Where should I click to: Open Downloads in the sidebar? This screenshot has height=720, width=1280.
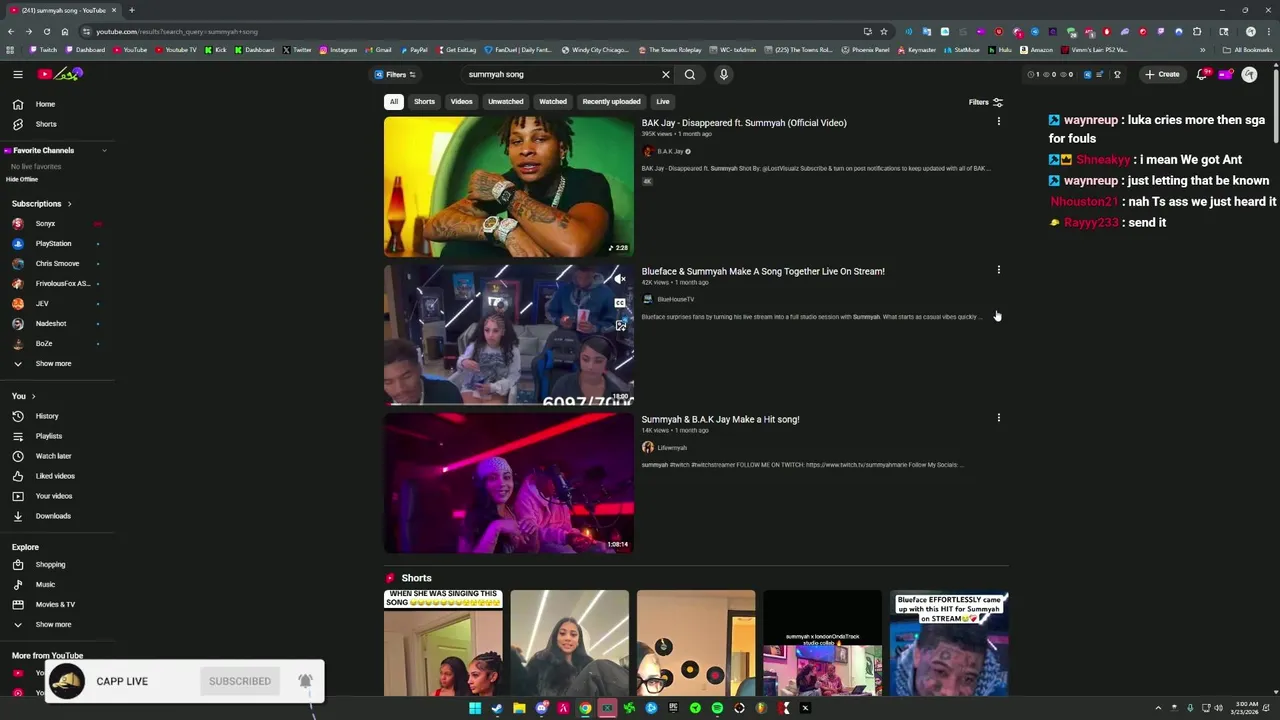57,516
